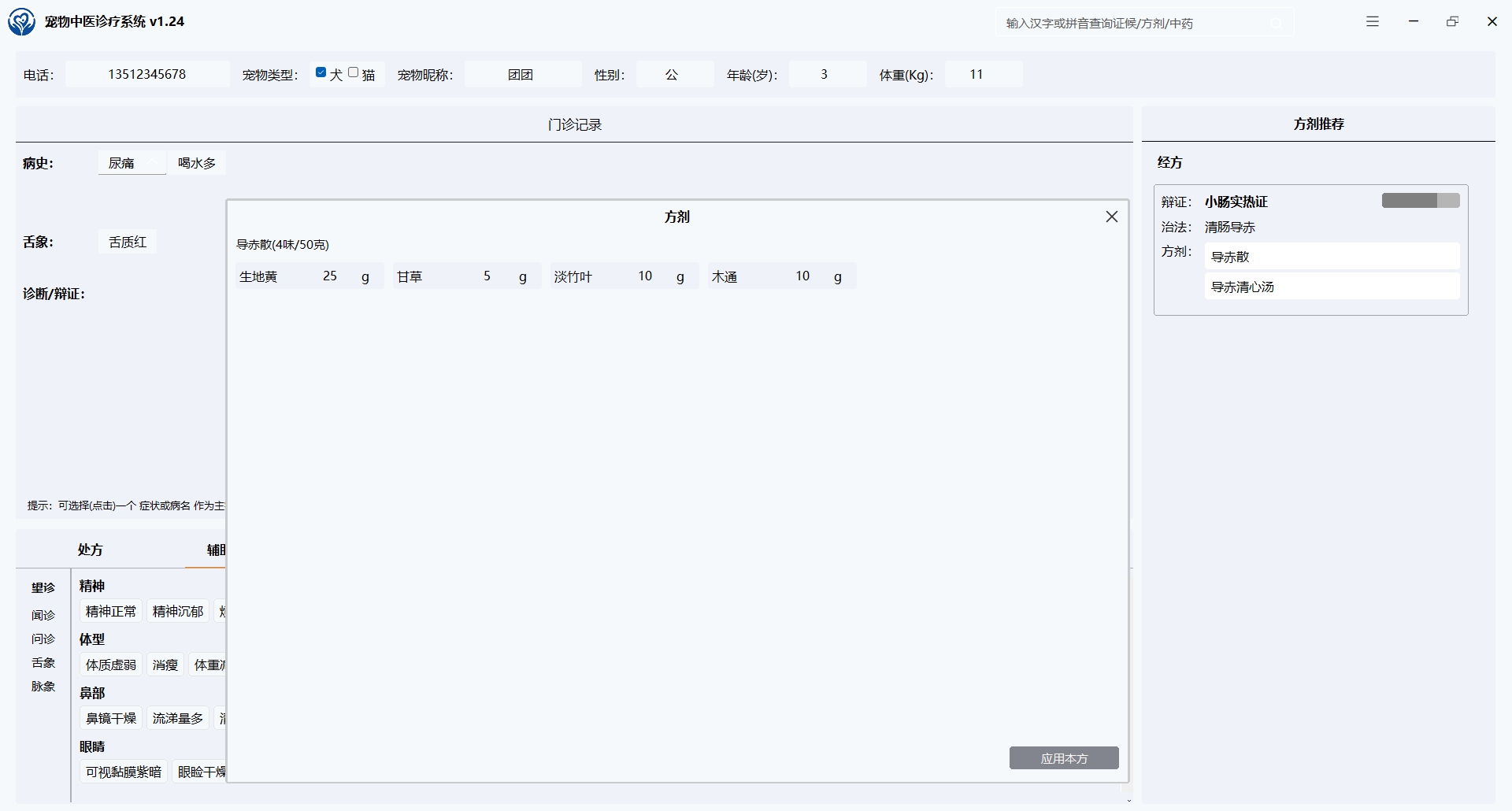Minimize the application window
1512x811 pixels.
coord(1414,22)
